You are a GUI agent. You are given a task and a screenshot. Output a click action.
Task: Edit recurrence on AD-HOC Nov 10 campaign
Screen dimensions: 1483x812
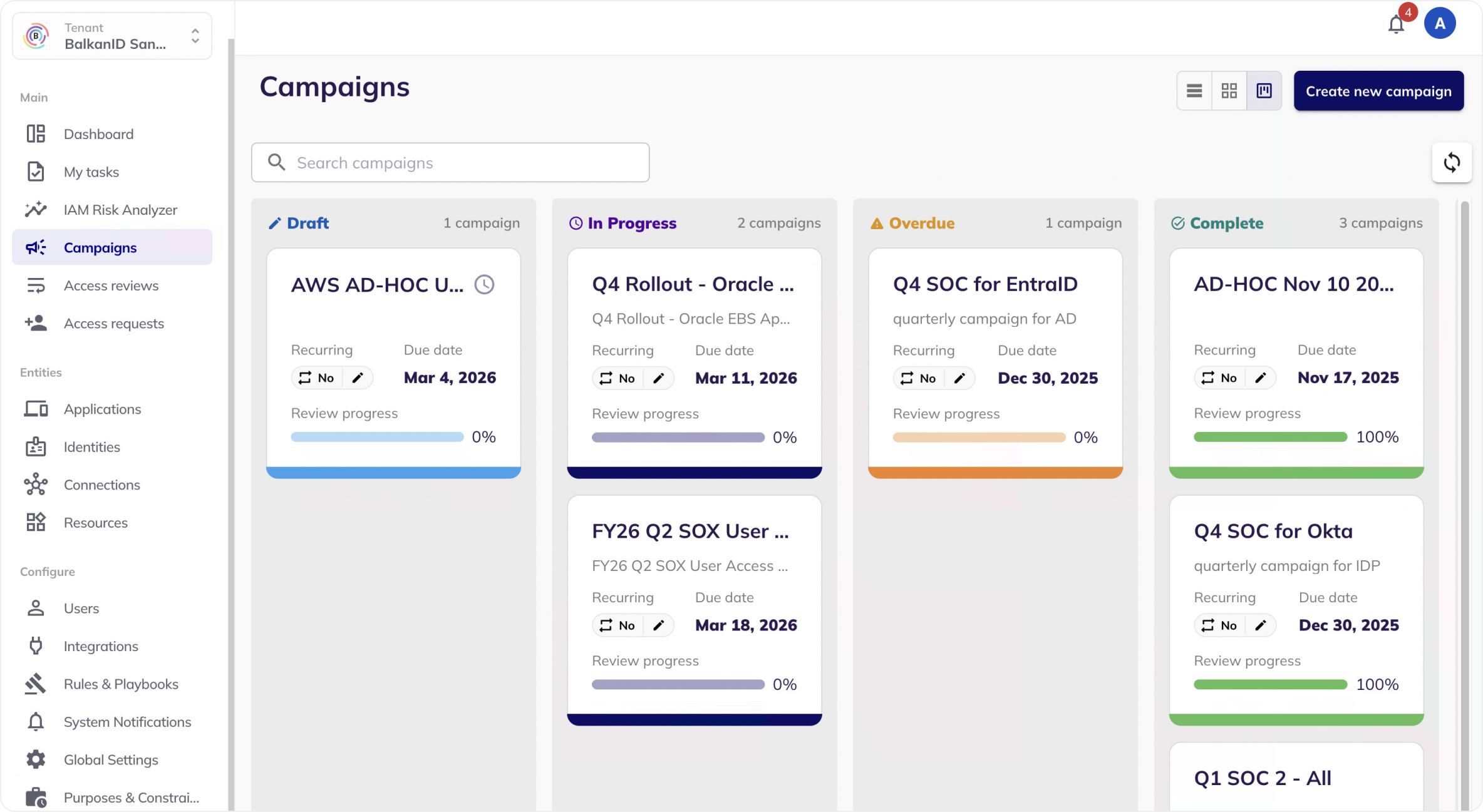[x=1260, y=378]
